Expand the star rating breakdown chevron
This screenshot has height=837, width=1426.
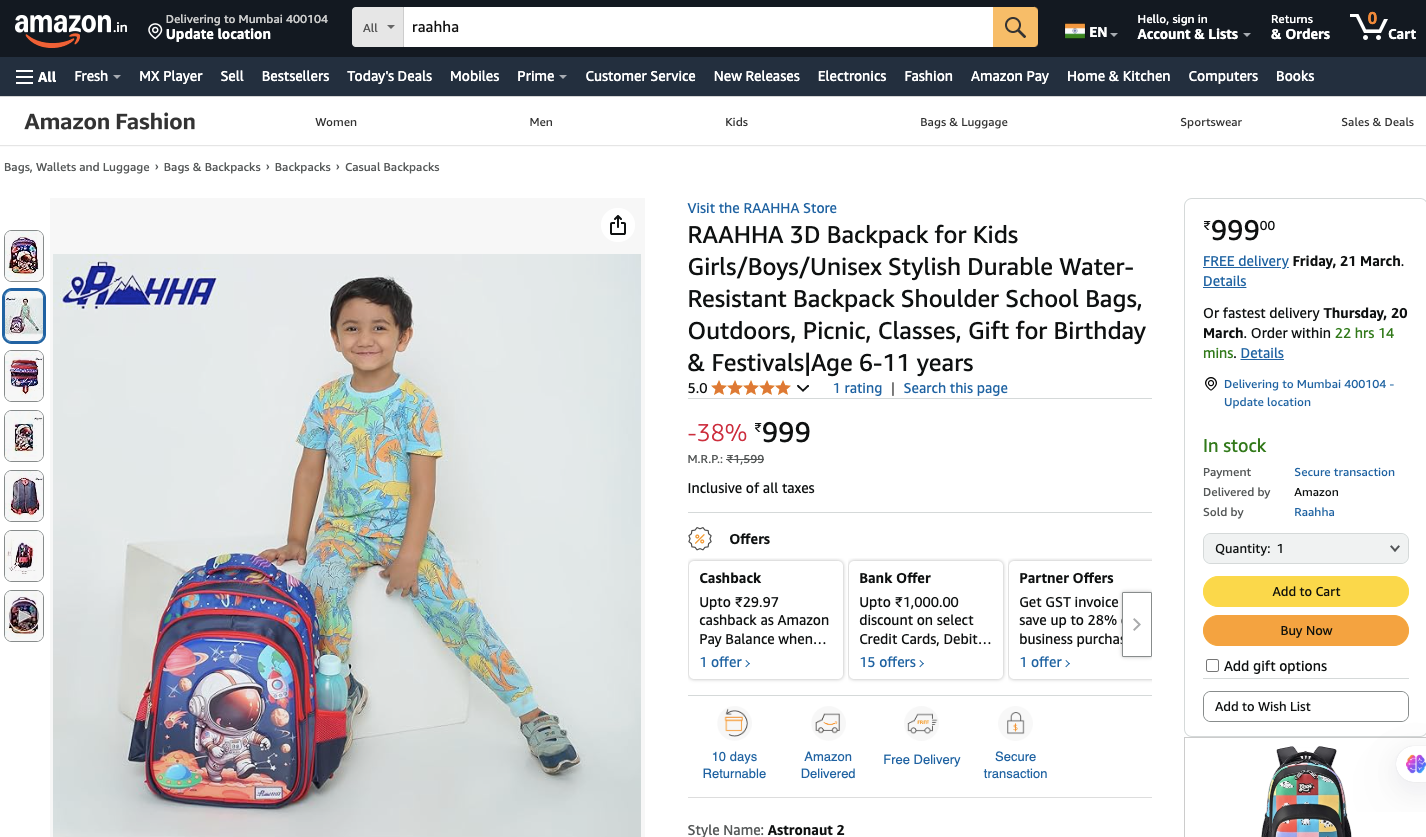coord(803,389)
